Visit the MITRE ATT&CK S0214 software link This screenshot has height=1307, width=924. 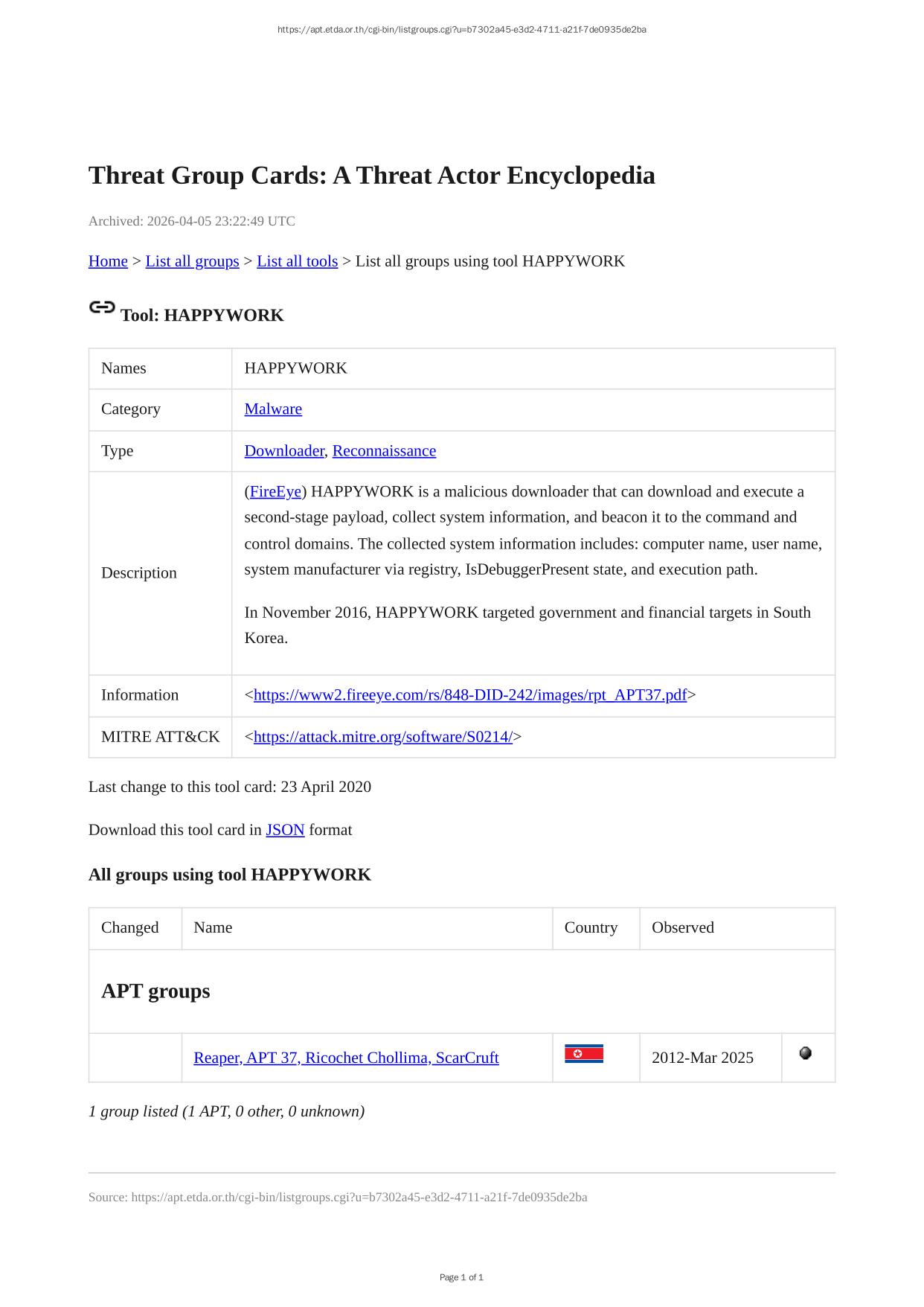382,737
